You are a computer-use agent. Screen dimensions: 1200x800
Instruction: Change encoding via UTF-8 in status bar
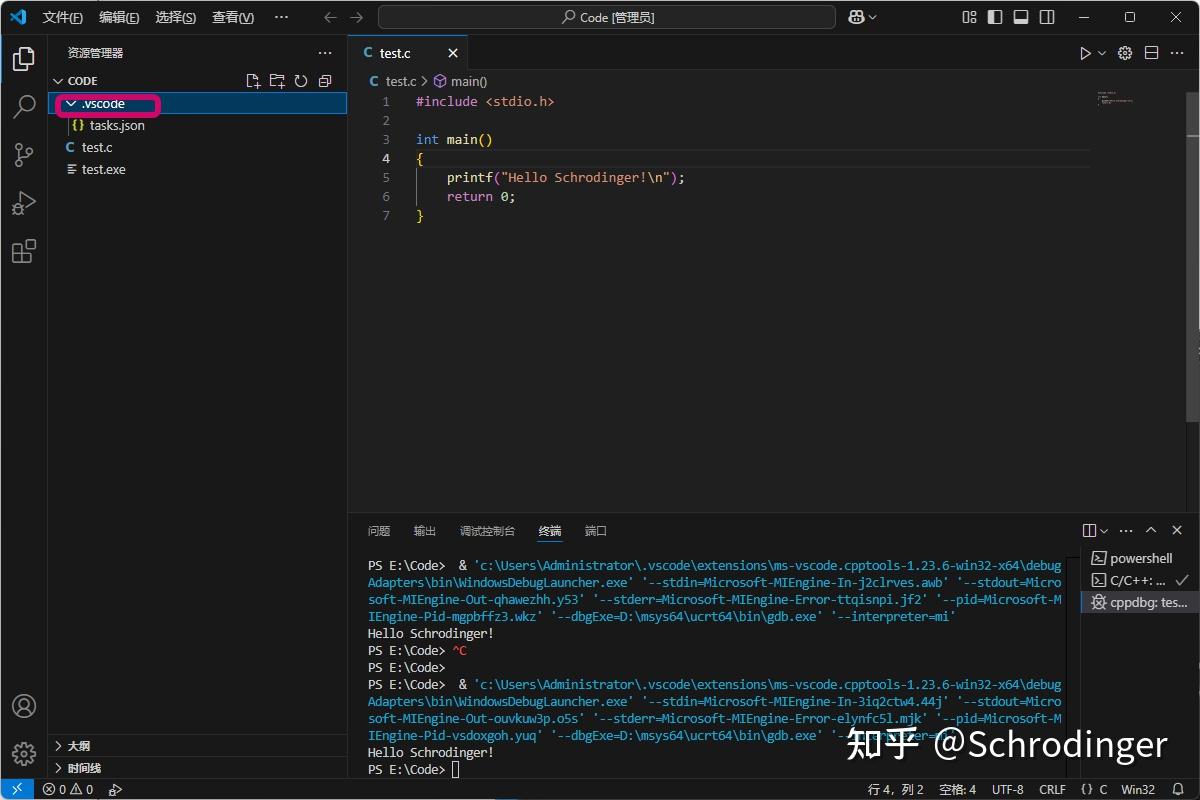pos(1008,789)
